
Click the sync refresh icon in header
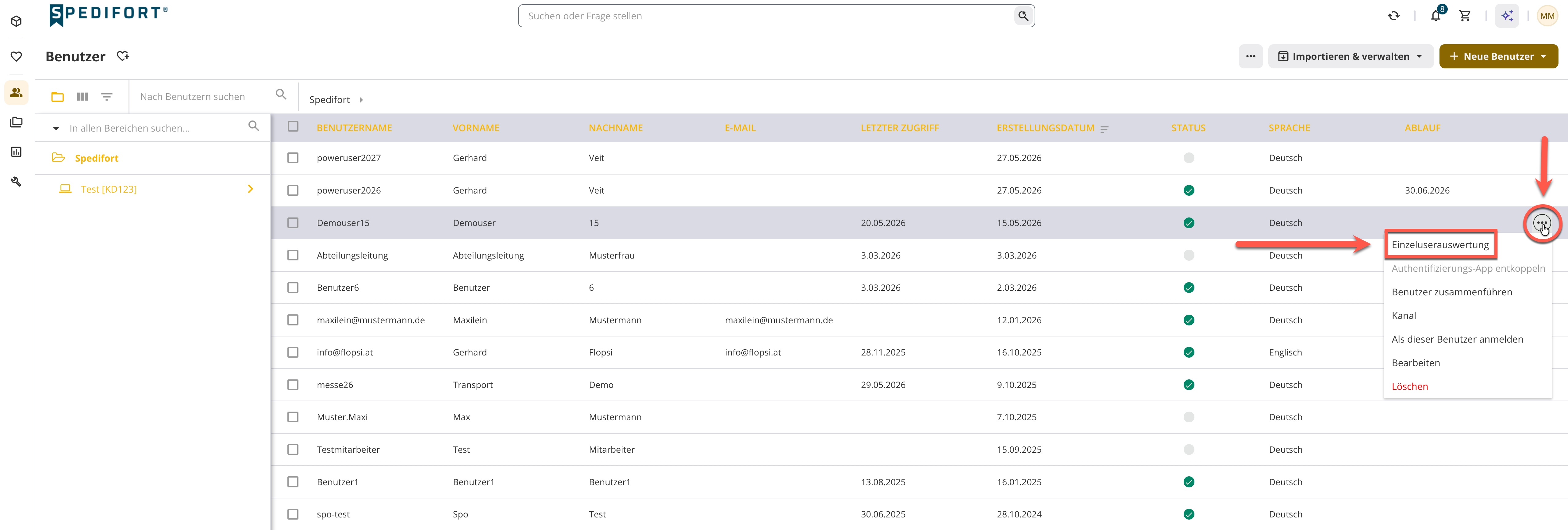[1394, 16]
